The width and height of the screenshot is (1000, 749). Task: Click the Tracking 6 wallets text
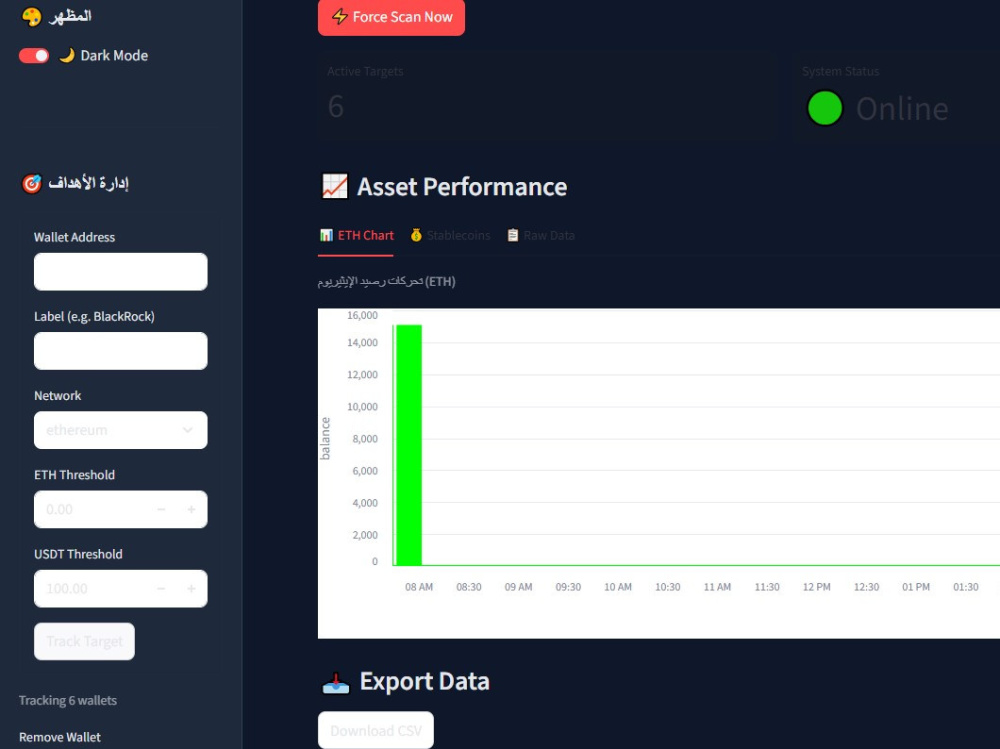coord(68,701)
